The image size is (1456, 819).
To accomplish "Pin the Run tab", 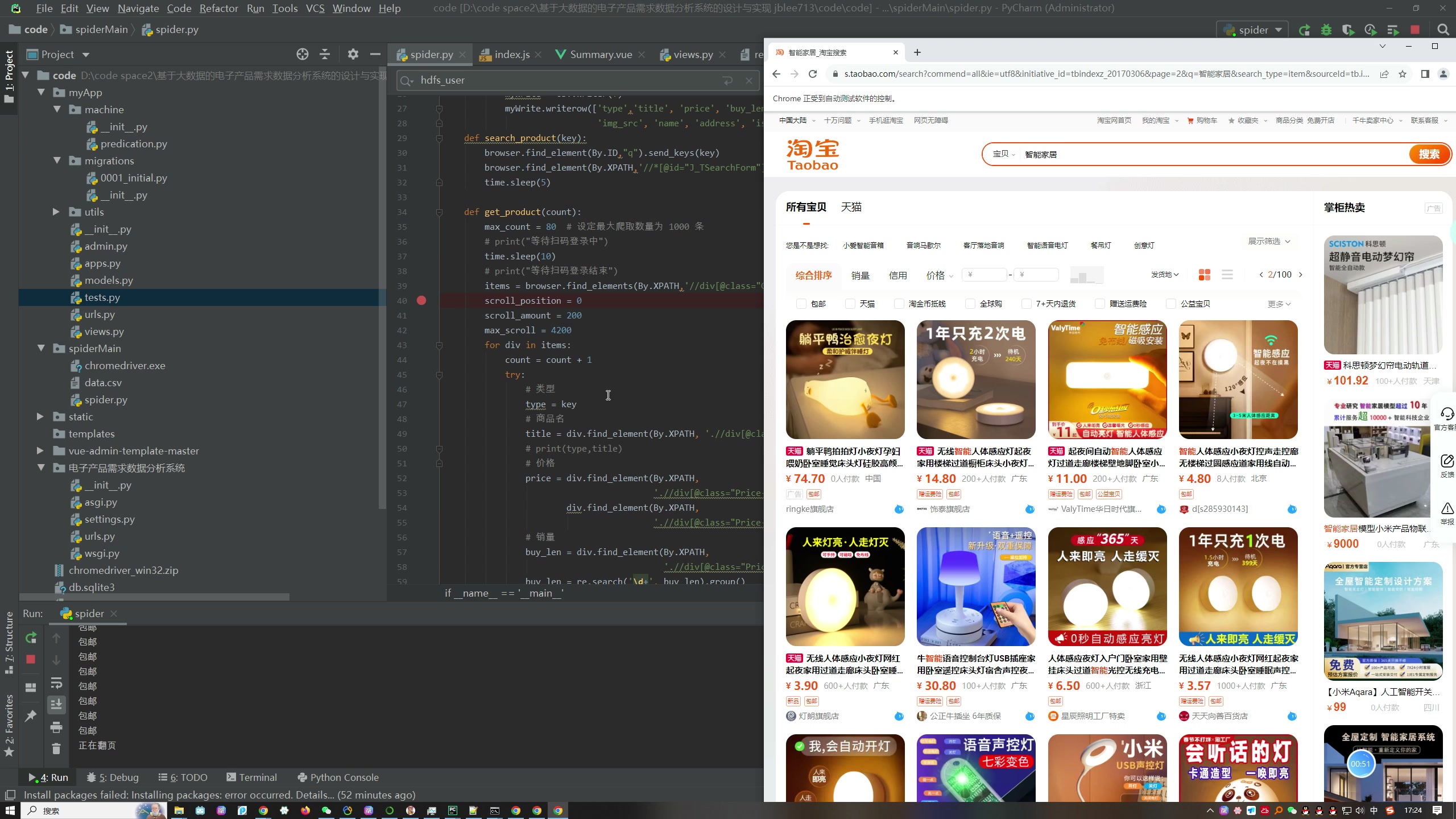I will point(31,716).
